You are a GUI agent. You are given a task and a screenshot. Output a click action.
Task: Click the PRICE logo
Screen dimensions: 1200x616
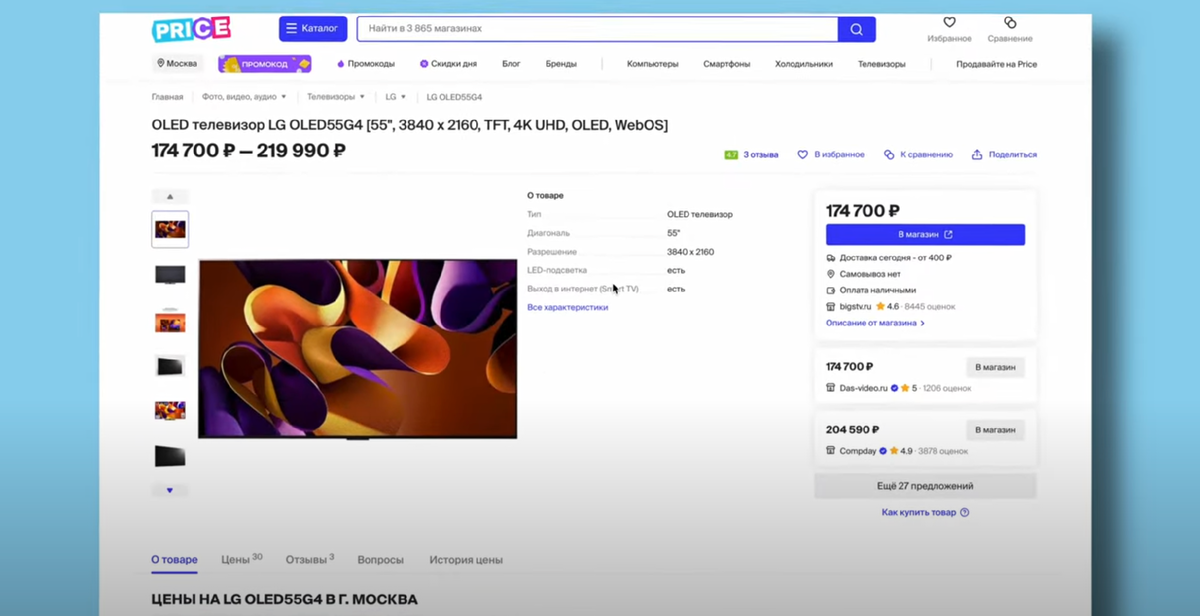(x=191, y=29)
